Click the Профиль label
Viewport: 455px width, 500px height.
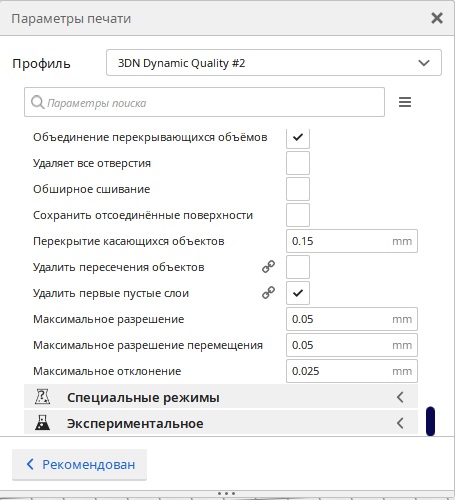[x=41, y=63]
